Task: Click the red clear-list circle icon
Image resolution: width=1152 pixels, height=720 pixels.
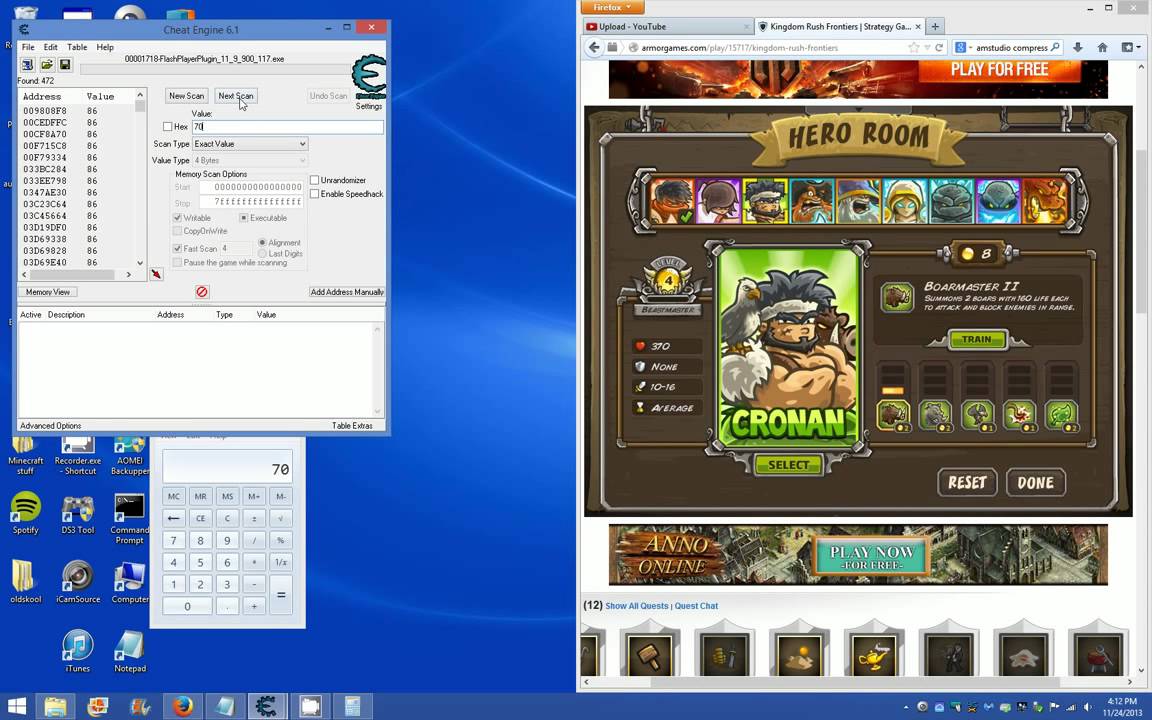Action: click(202, 292)
